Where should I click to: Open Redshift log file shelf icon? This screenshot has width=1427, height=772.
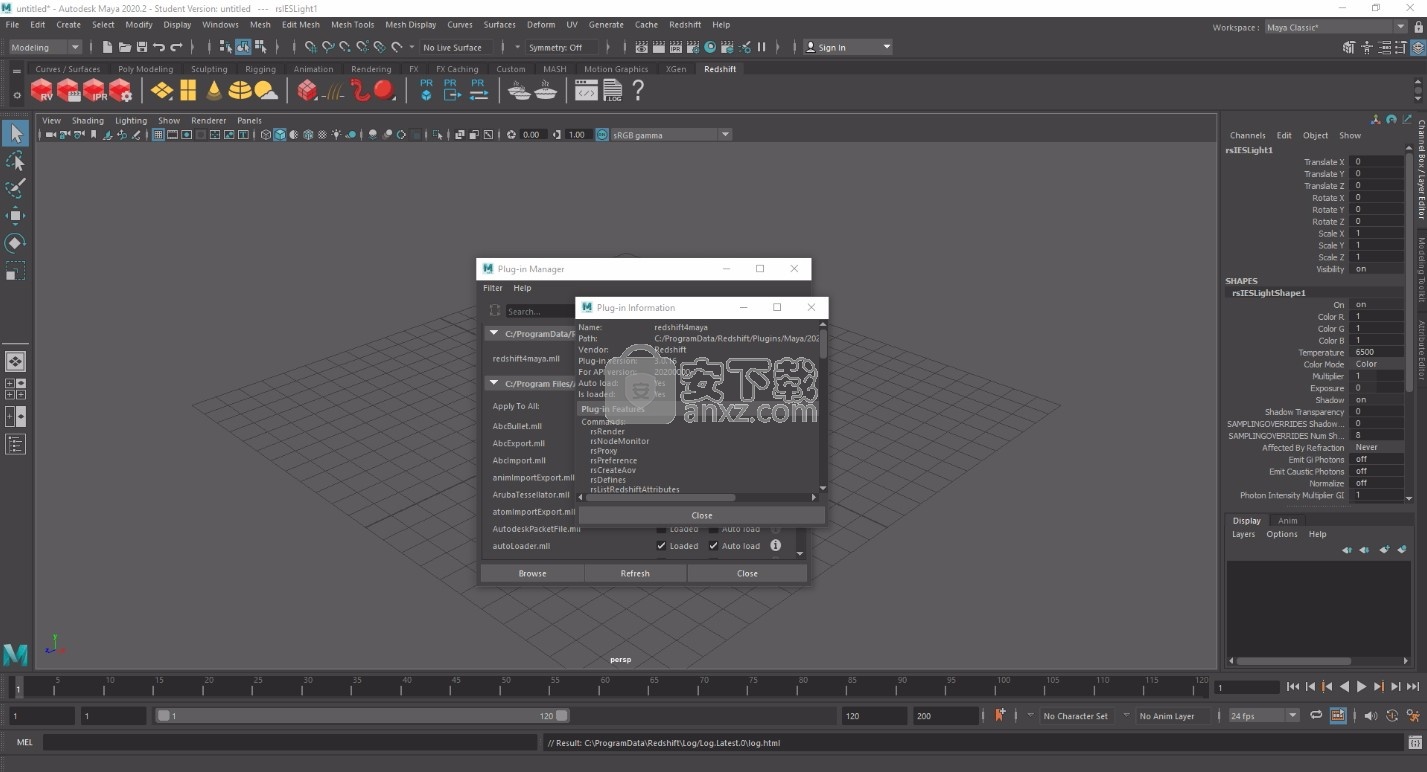[x=612, y=91]
